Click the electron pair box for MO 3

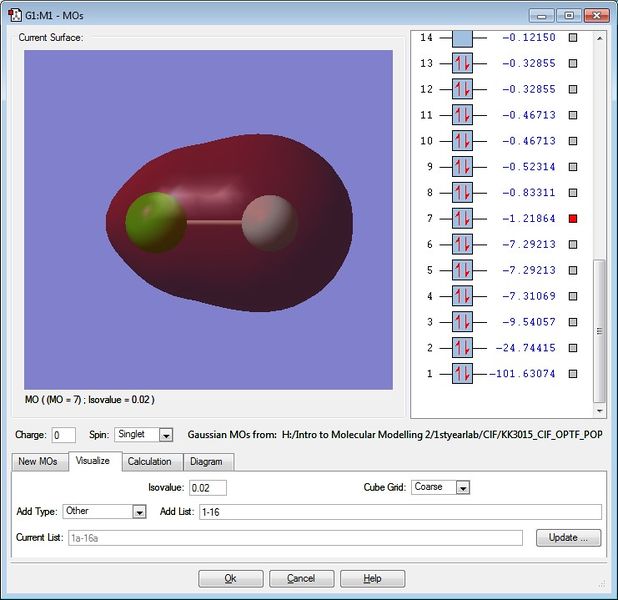[462, 322]
